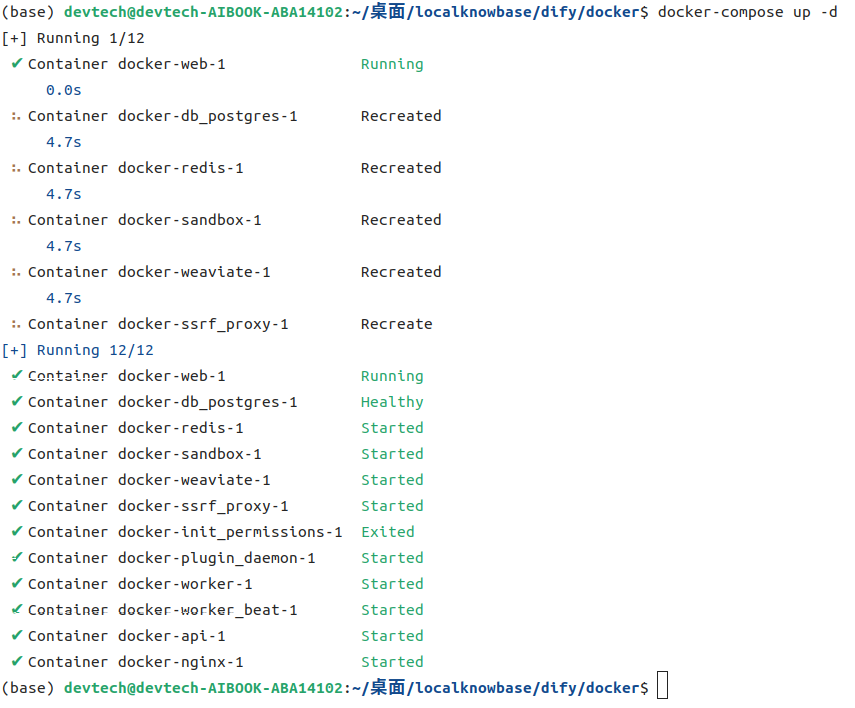Click the green checkmark beside first docker-web-1 line
855x708 pixels.
(x=17, y=63)
